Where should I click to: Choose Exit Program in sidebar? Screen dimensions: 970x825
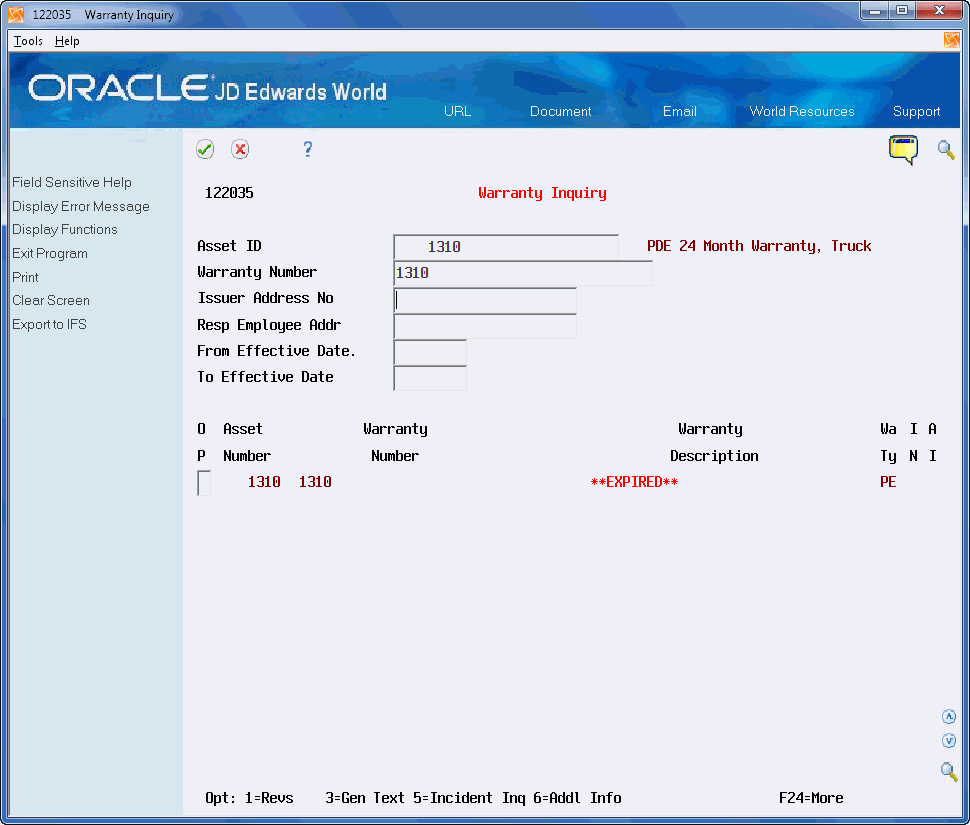[x=50, y=254]
